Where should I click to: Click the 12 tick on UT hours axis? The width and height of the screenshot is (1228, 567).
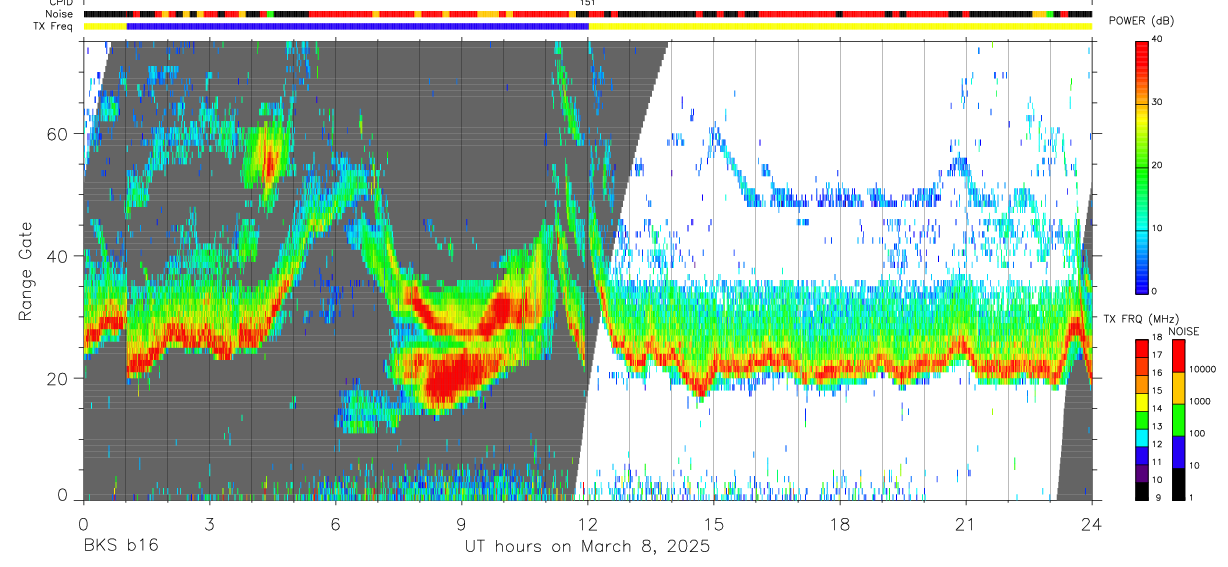coord(588,524)
